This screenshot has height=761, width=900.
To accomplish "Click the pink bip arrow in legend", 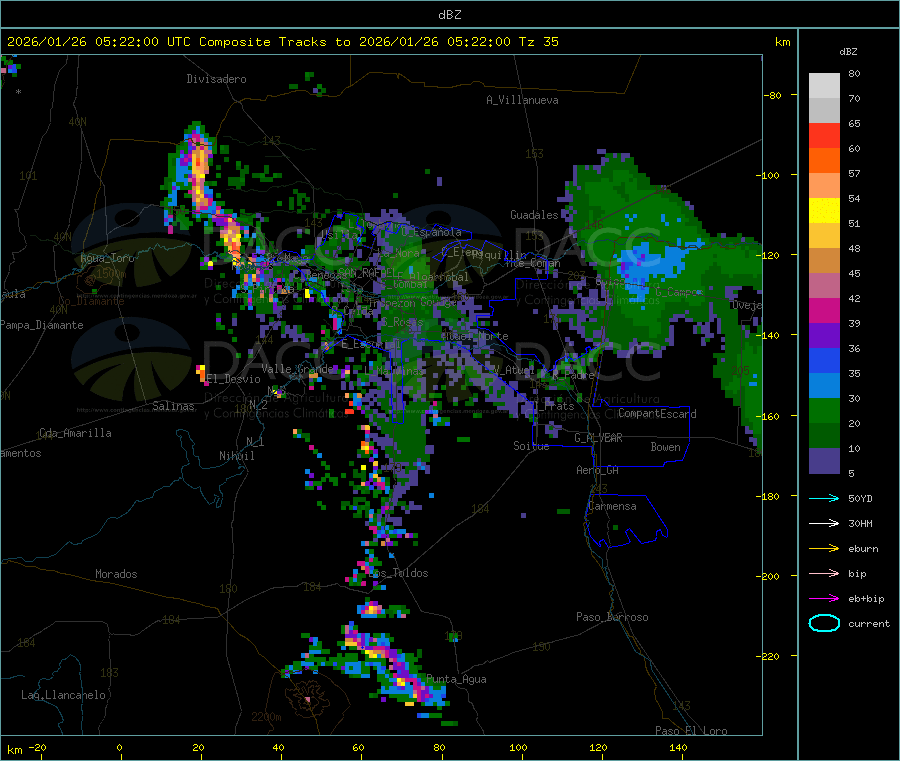I will [x=824, y=573].
